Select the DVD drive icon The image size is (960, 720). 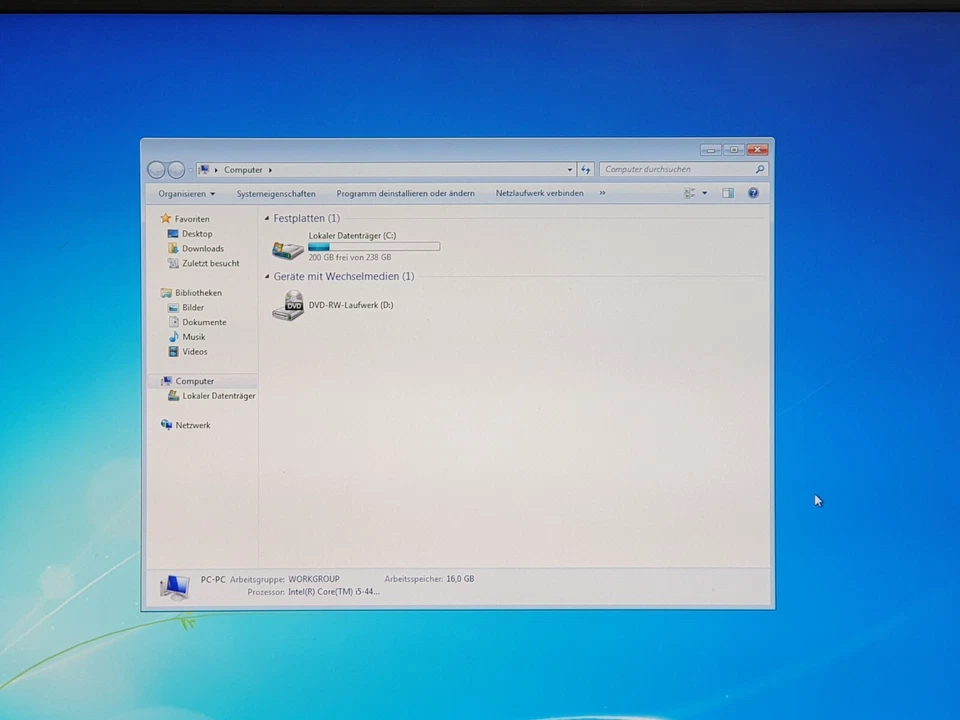[288, 305]
